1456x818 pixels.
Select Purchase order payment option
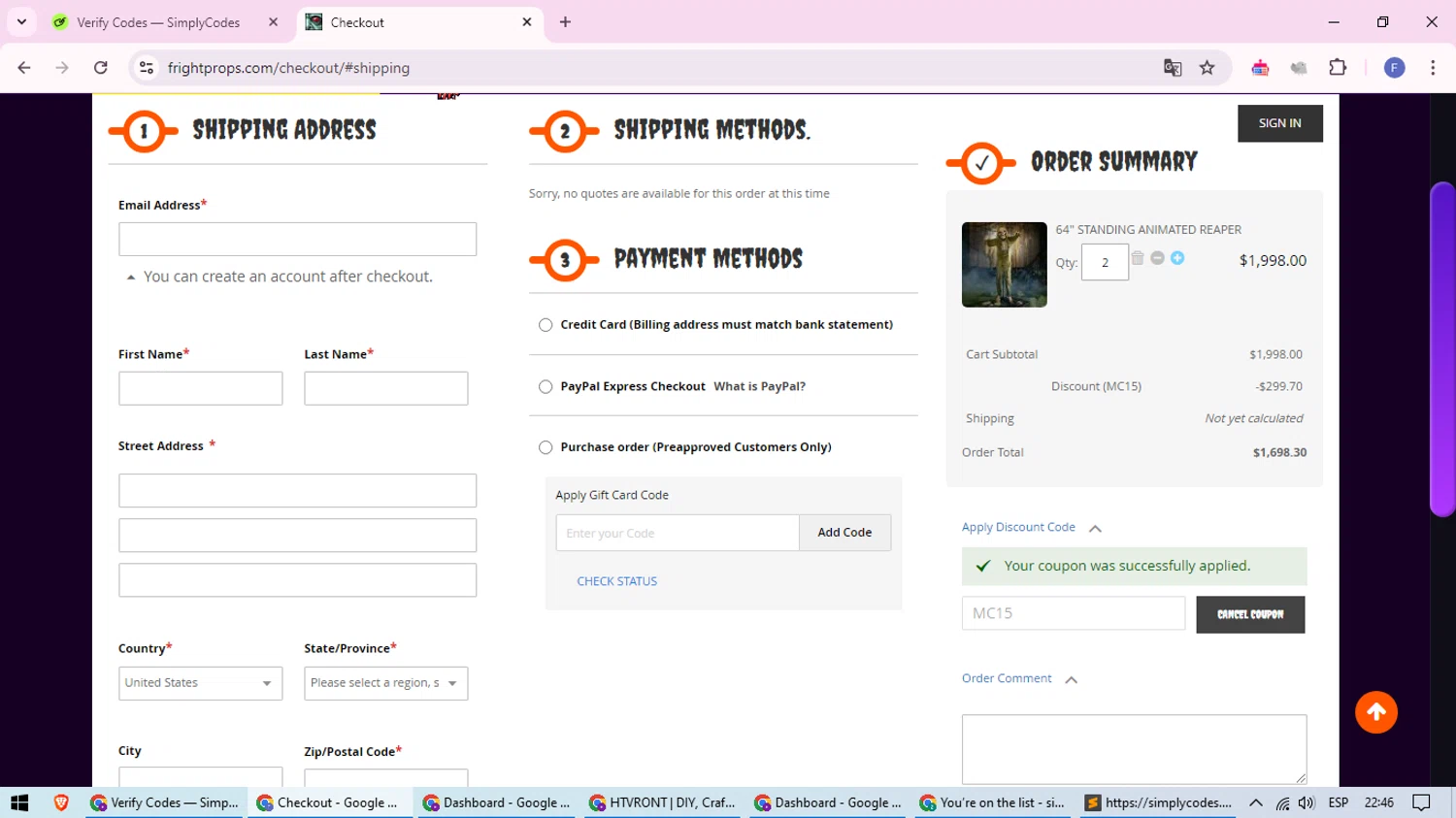pos(546,447)
